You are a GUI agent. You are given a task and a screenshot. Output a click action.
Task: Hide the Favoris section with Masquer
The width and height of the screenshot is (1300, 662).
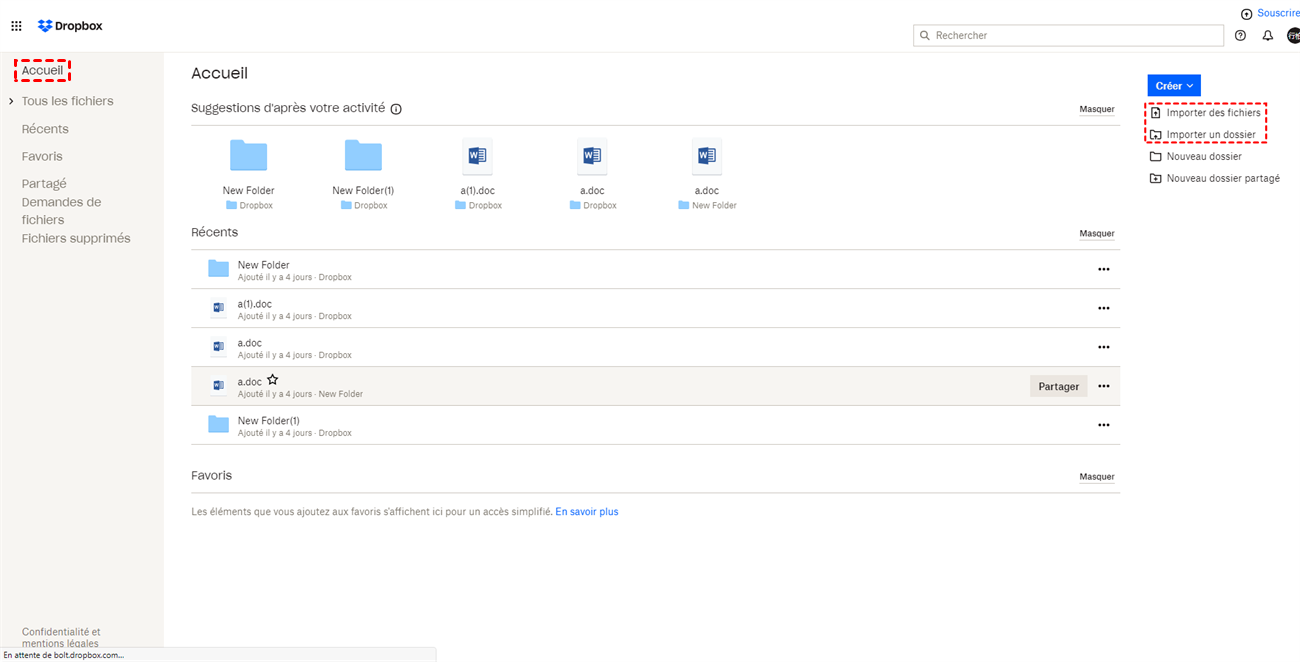click(x=1096, y=477)
